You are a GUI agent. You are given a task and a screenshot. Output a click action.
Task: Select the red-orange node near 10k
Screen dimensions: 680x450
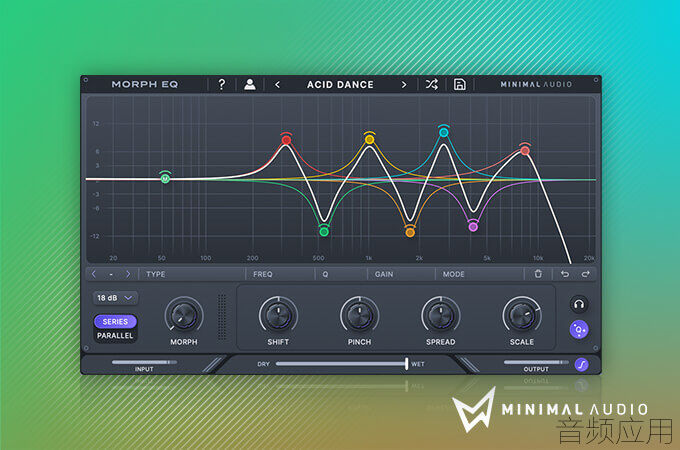(x=525, y=150)
